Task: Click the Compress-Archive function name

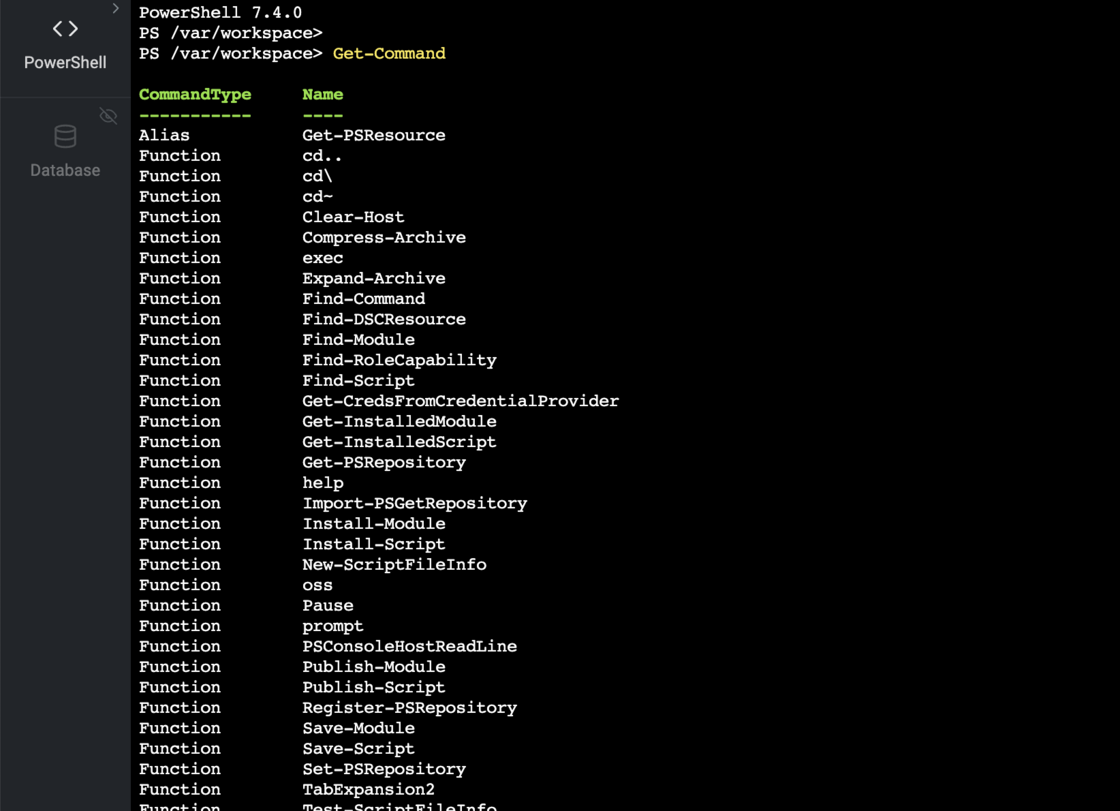Action: tap(384, 237)
